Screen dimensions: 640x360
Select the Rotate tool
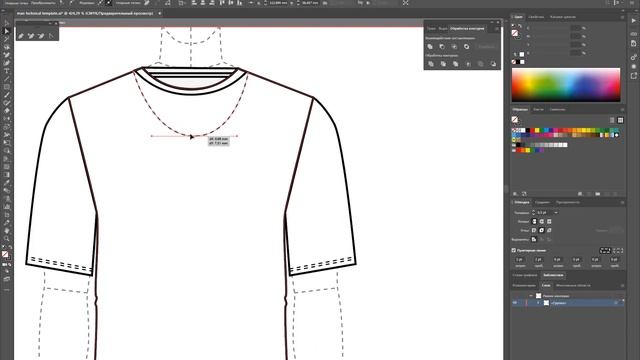click(7, 119)
